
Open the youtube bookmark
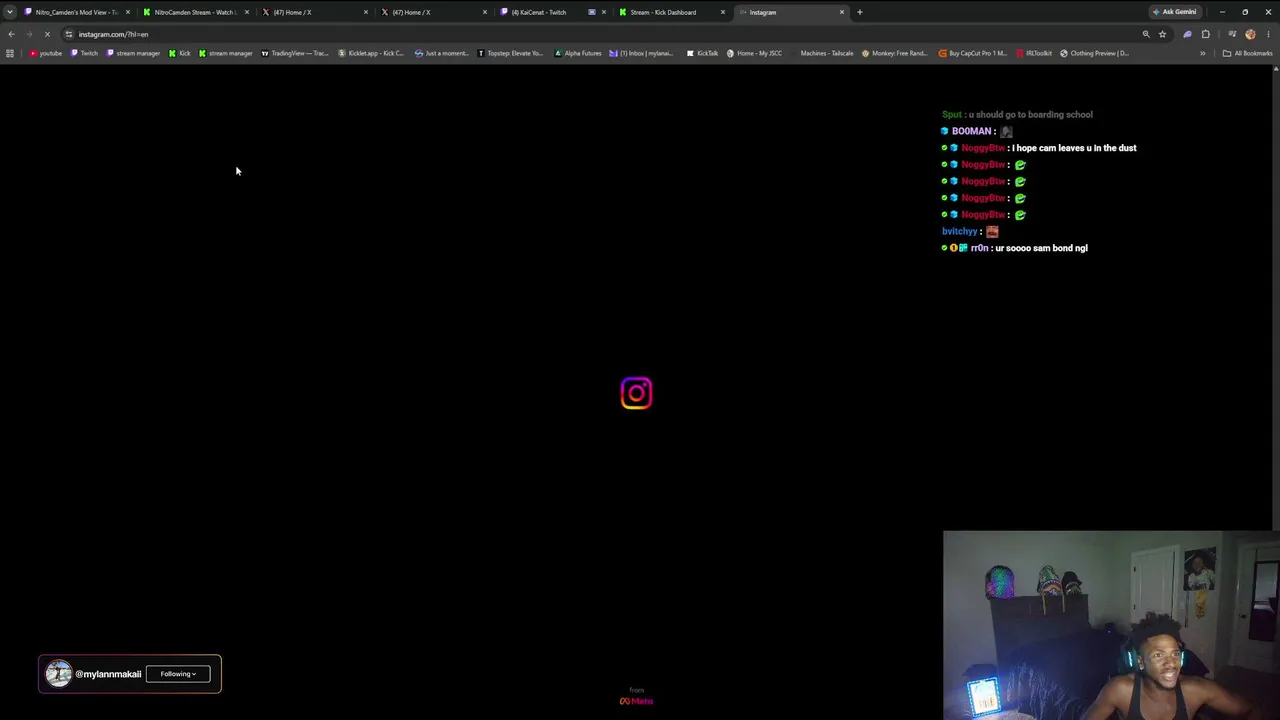(x=45, y=53)
